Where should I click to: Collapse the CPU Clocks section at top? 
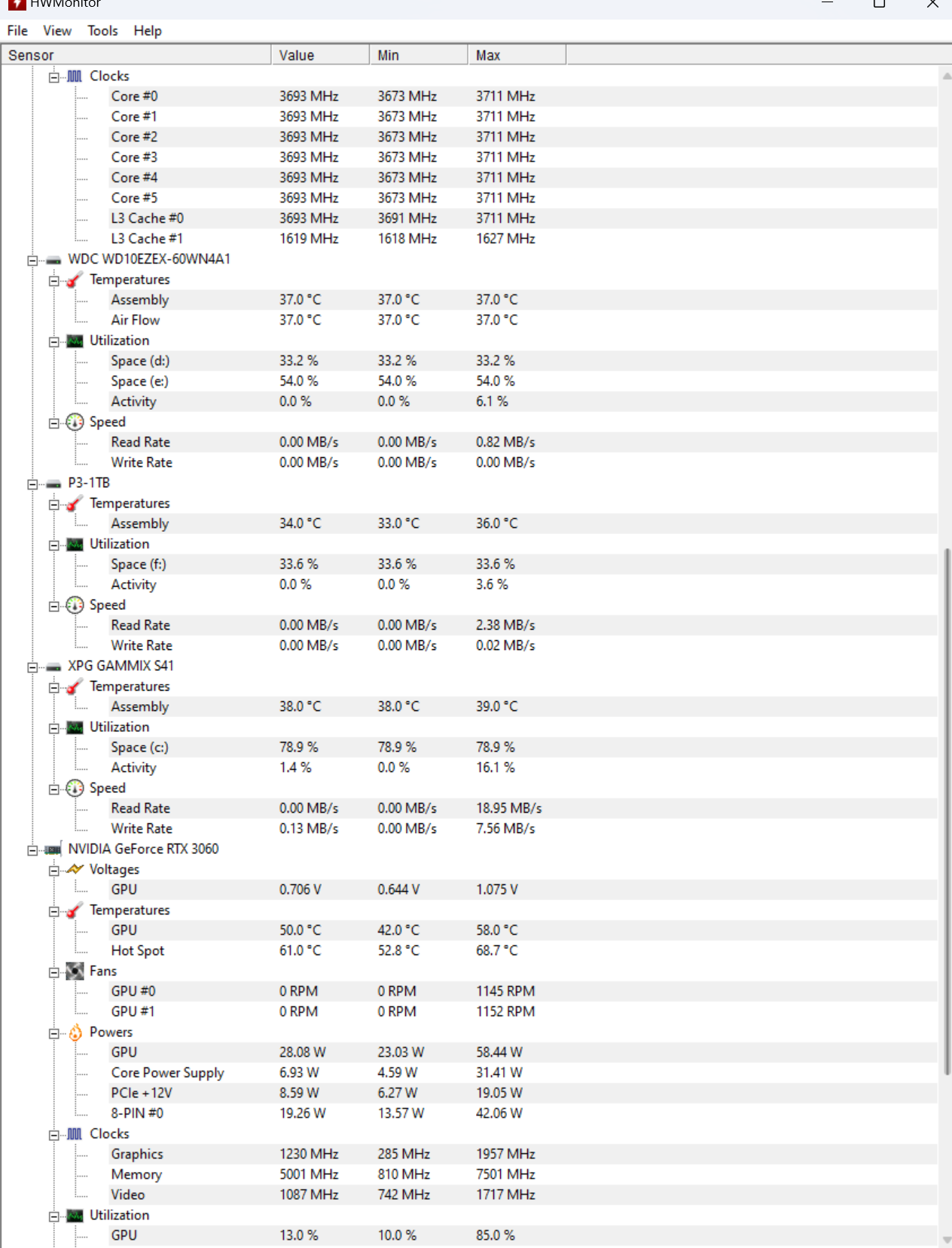(53, 77)
